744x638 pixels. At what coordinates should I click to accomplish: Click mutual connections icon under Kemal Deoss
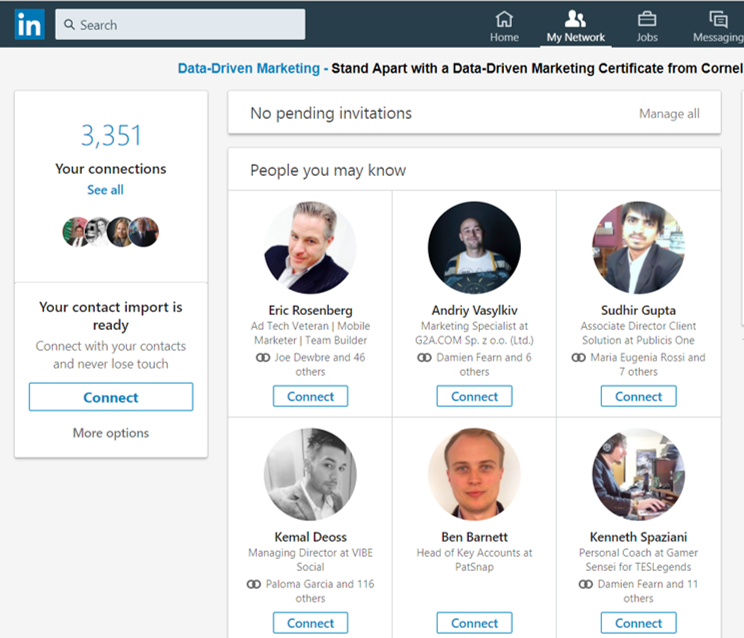point(254,584)
